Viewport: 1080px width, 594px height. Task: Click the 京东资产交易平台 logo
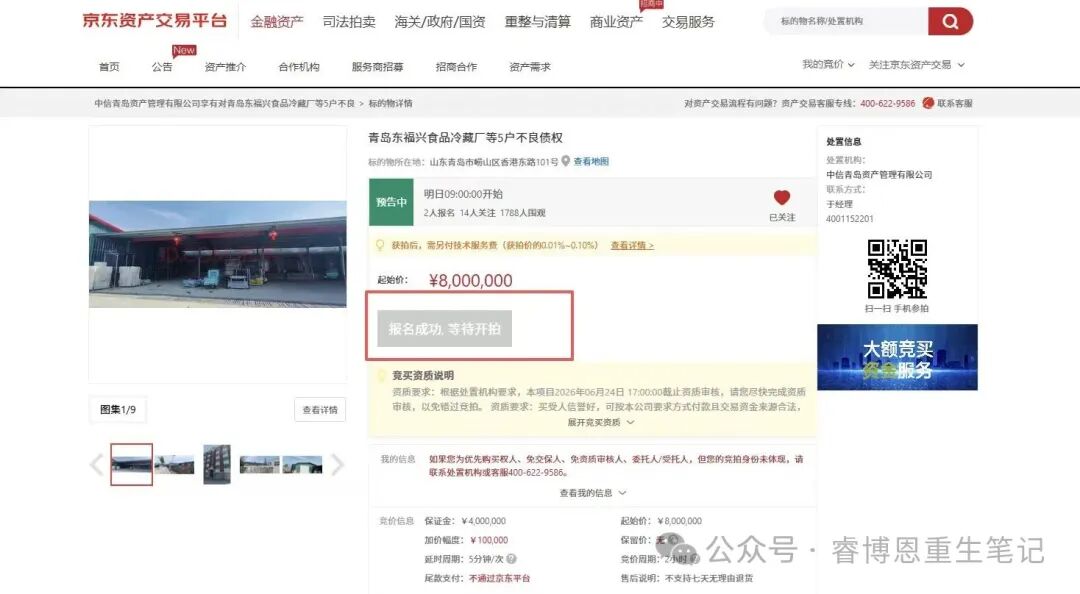[155, 21]
